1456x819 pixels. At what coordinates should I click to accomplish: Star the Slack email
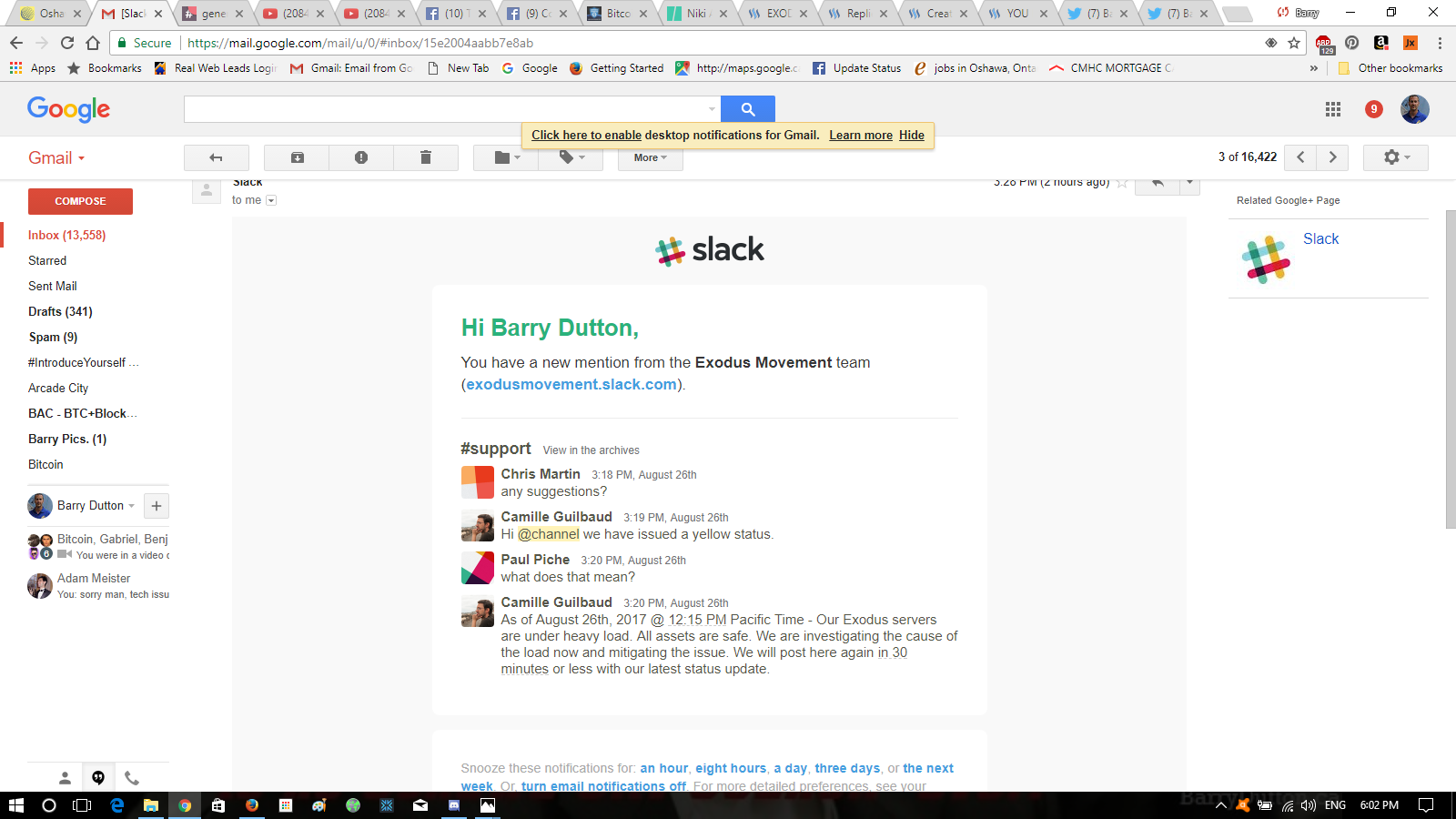1122,183
